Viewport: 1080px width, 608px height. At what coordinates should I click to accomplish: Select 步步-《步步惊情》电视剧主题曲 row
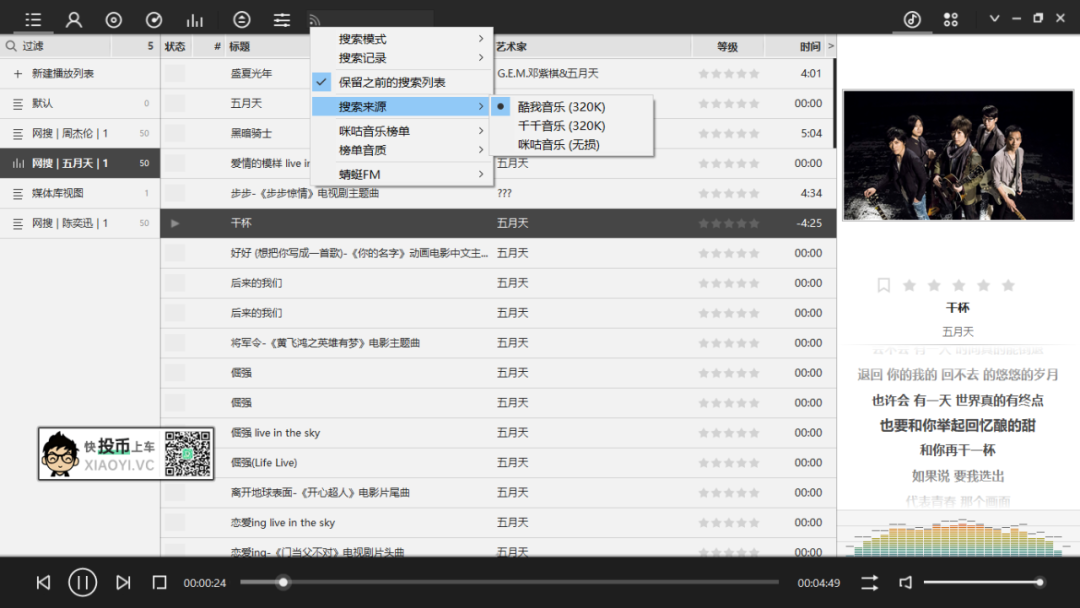tap(498, 193)
